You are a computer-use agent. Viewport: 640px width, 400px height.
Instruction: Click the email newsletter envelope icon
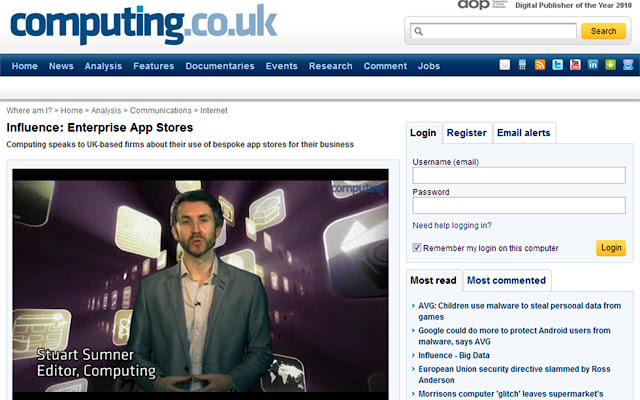click(506, 65)
